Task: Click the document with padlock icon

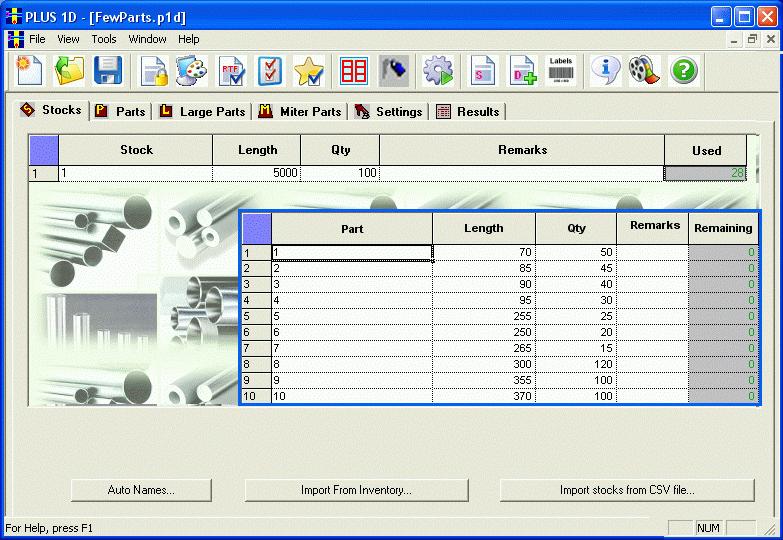Action: 153,70
